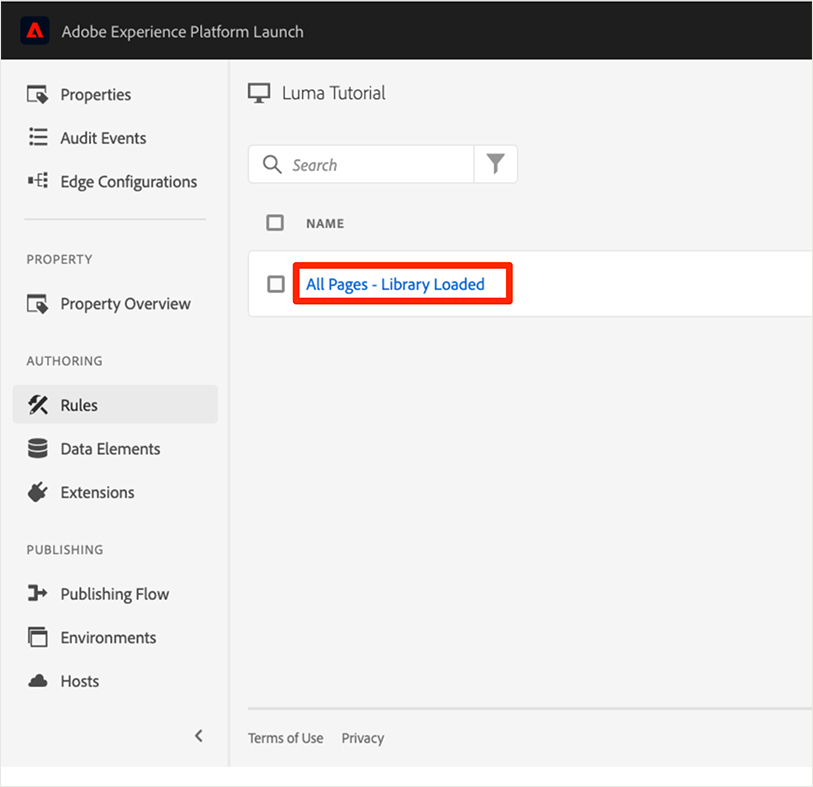The height and width of the screenshot is (787, 813).
Task: Click the Property Overview icon
Action: pos(37,304)
